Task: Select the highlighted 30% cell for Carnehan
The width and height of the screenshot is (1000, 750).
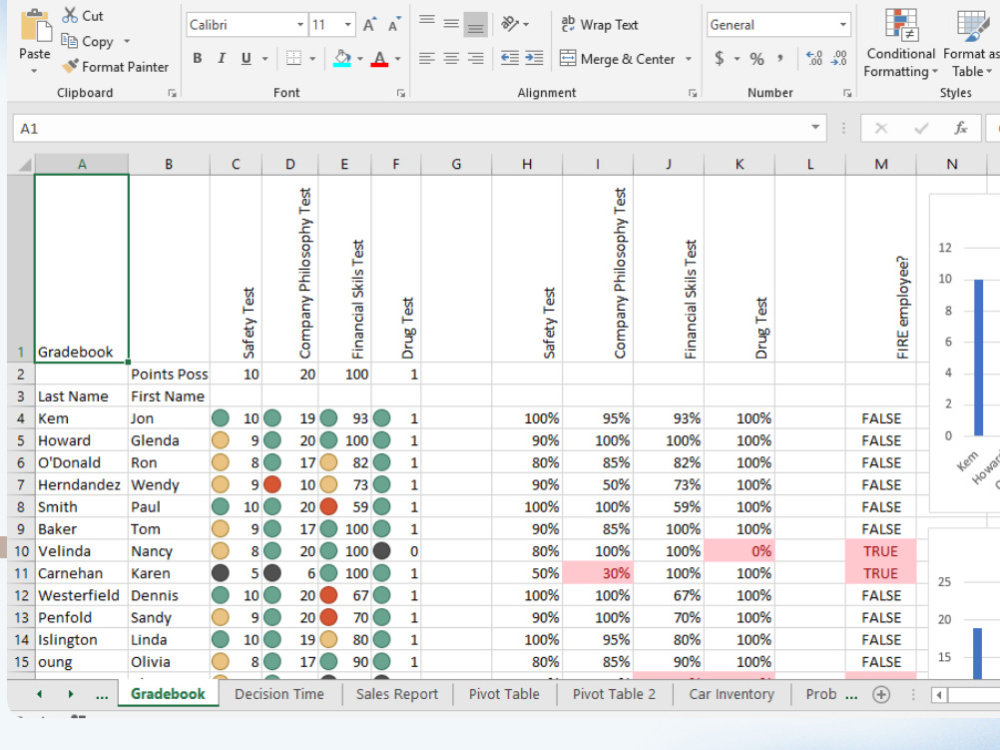Action: point(598,573)
